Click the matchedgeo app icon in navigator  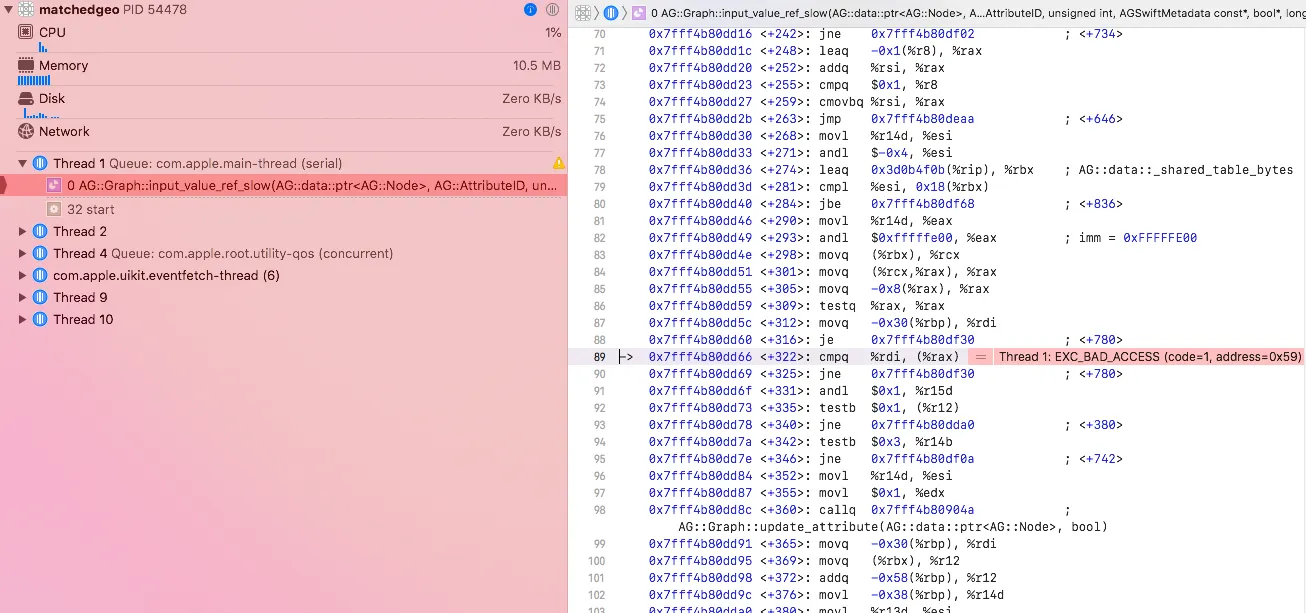click(26, 9)
